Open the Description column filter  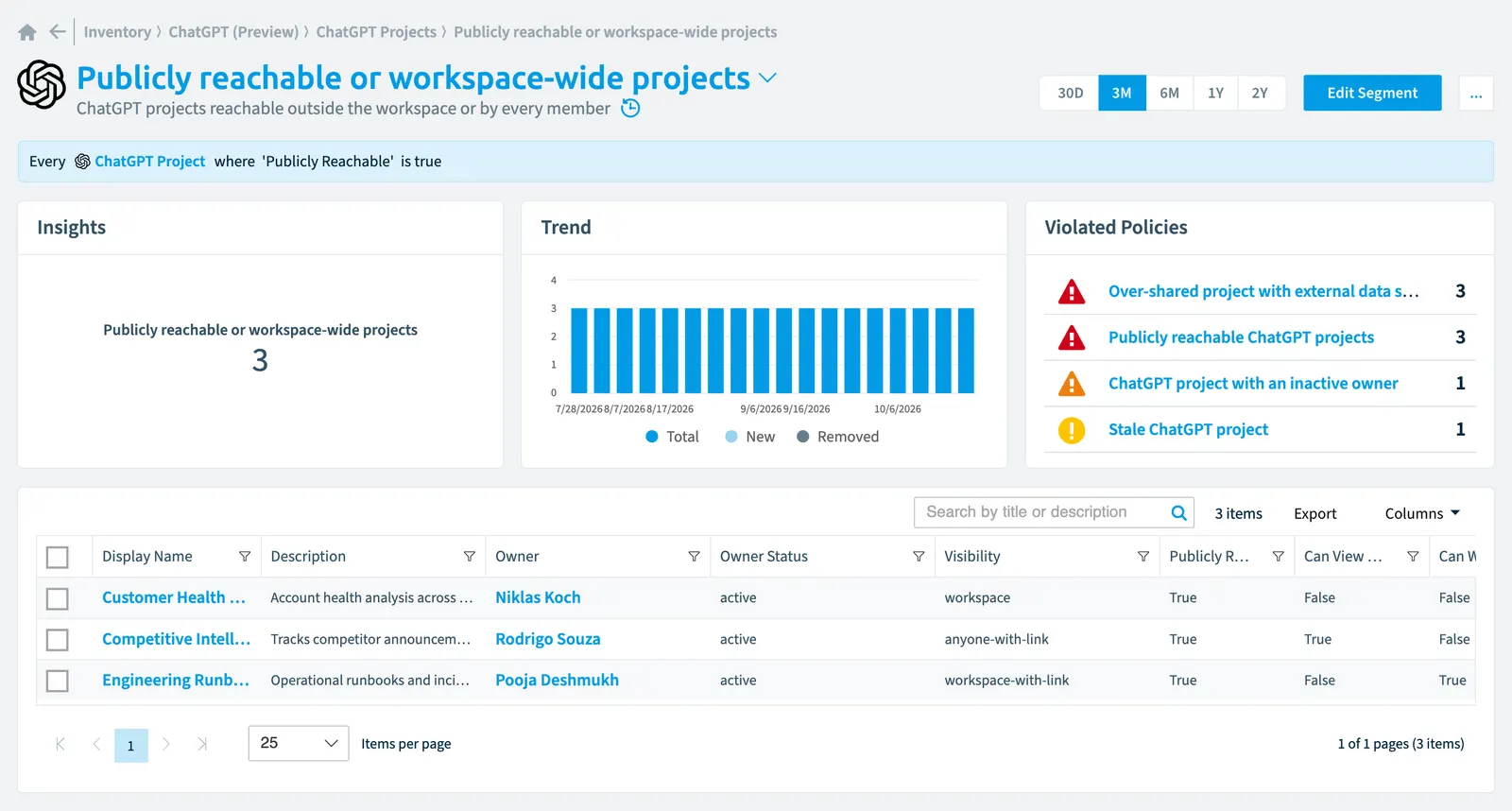[x=469, y=557]
